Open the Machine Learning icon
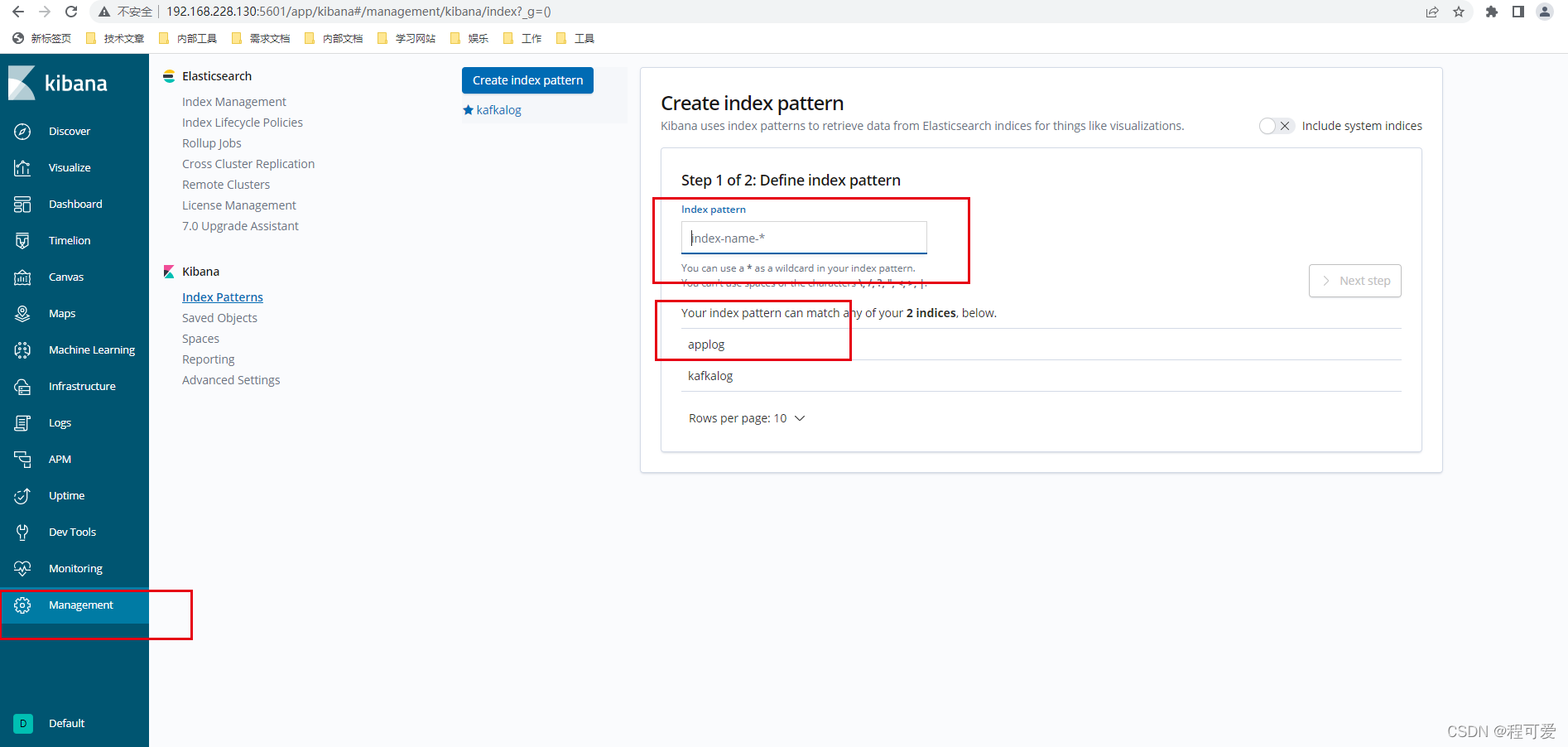This screenshot has width=1568, height=747. 22,350
